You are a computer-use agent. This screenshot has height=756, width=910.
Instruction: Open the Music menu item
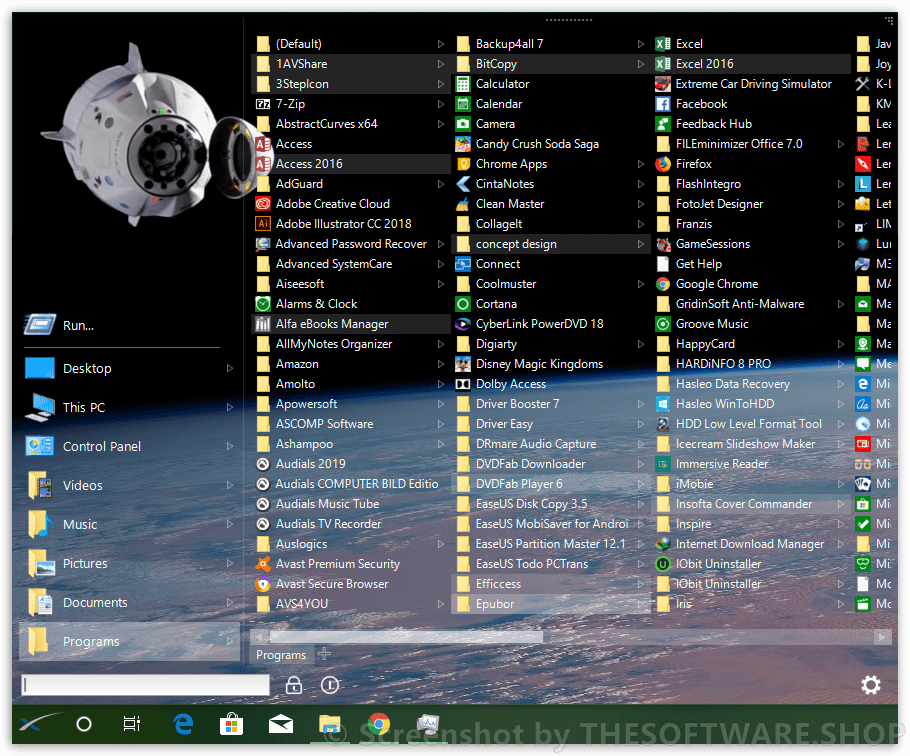(129, 525)
